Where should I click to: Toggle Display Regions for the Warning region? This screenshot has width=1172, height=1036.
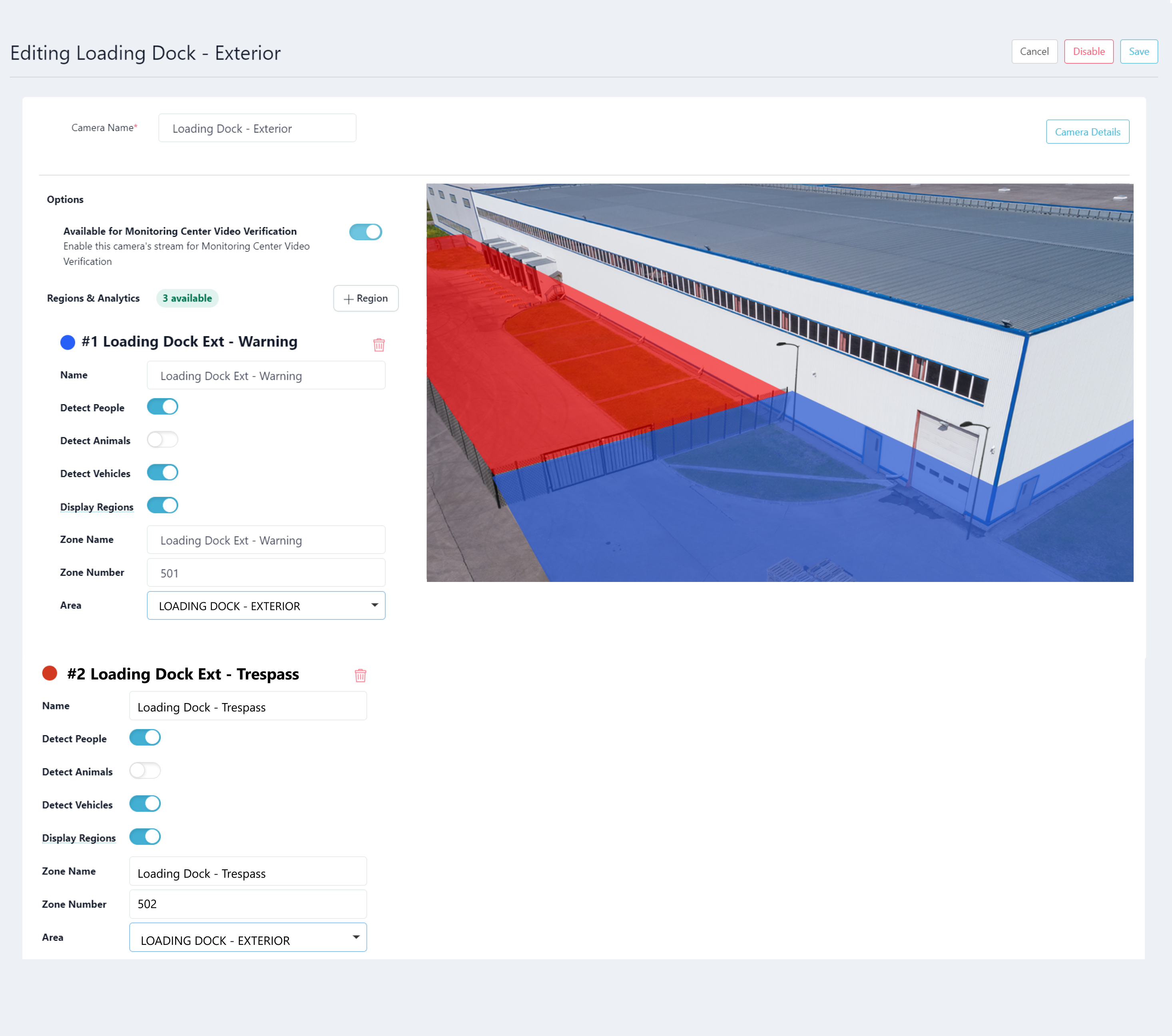[163, 506]
